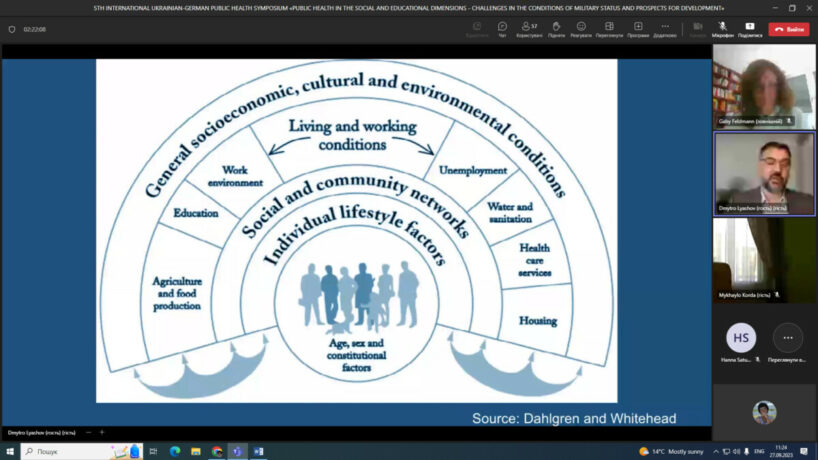Click the Microsoft Teams taskbar icon

click(237, 451)
